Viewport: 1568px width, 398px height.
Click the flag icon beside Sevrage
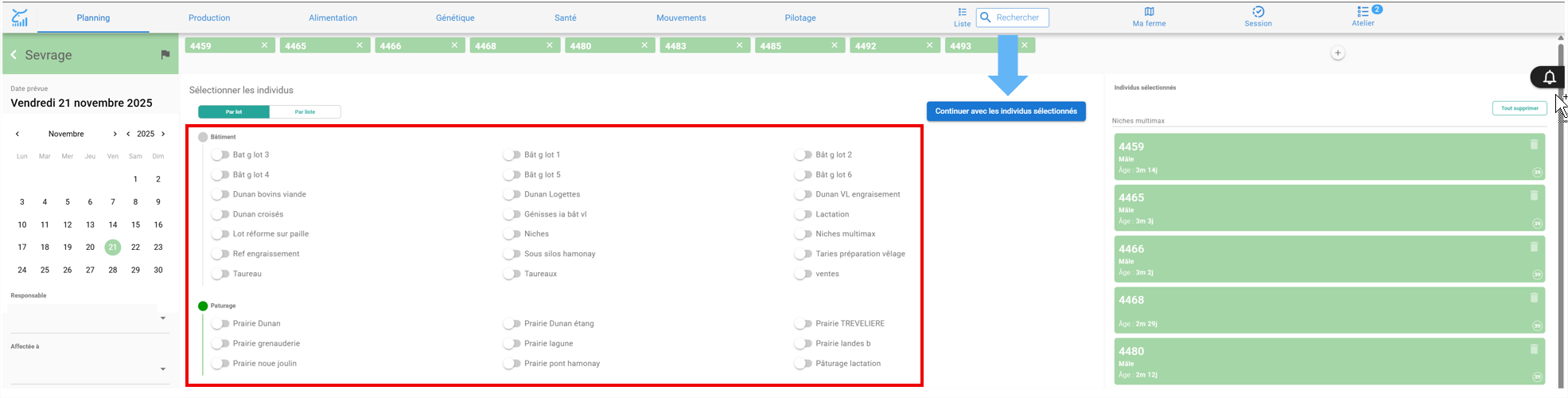click(x=165, y=55)
